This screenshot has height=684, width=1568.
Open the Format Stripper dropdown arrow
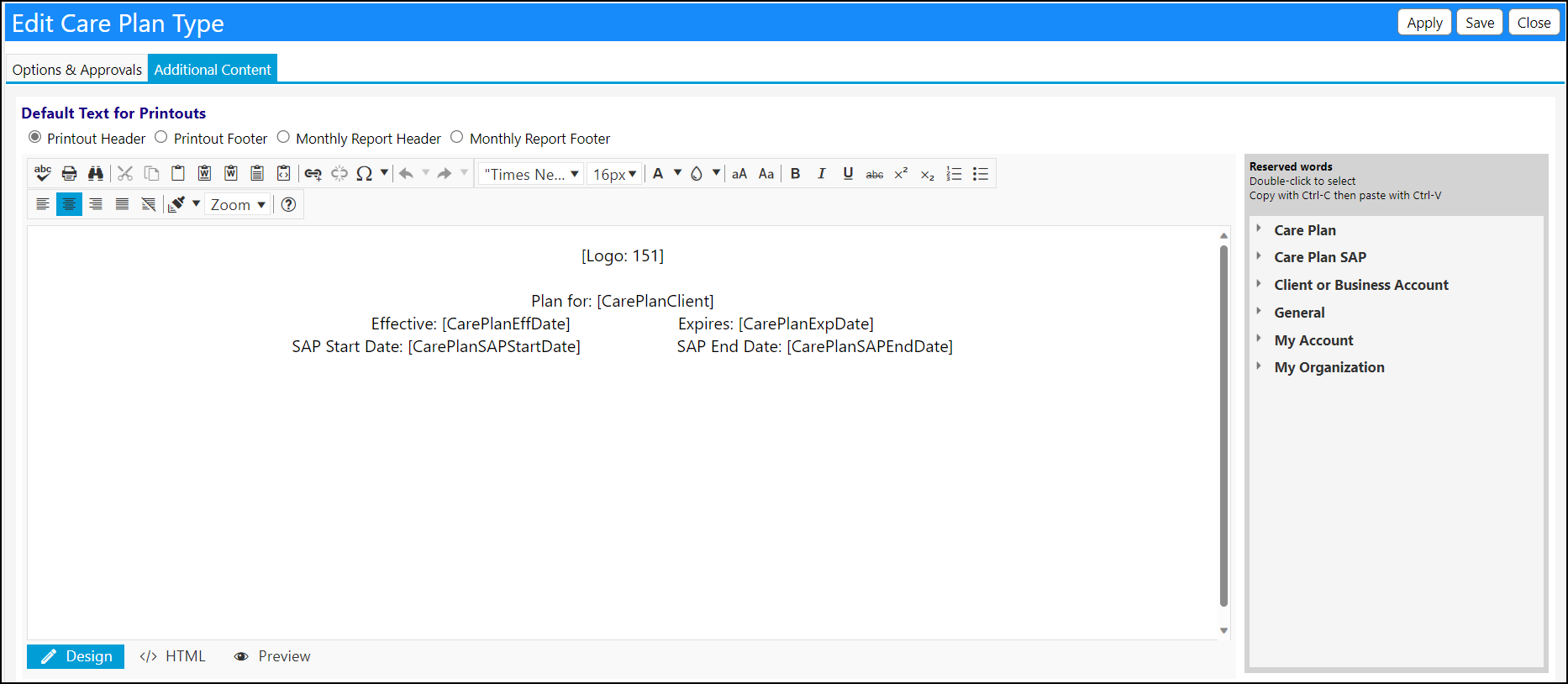pyautogui.click(x=197, y=204)
